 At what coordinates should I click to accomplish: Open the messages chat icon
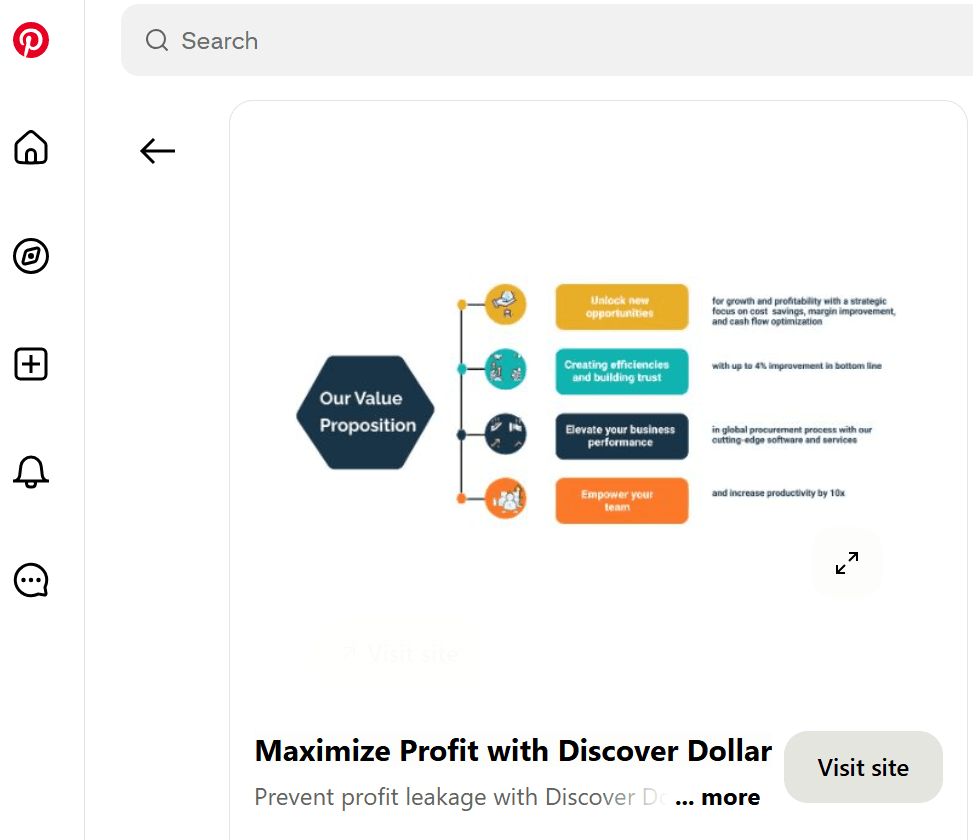tap(31, 580)
